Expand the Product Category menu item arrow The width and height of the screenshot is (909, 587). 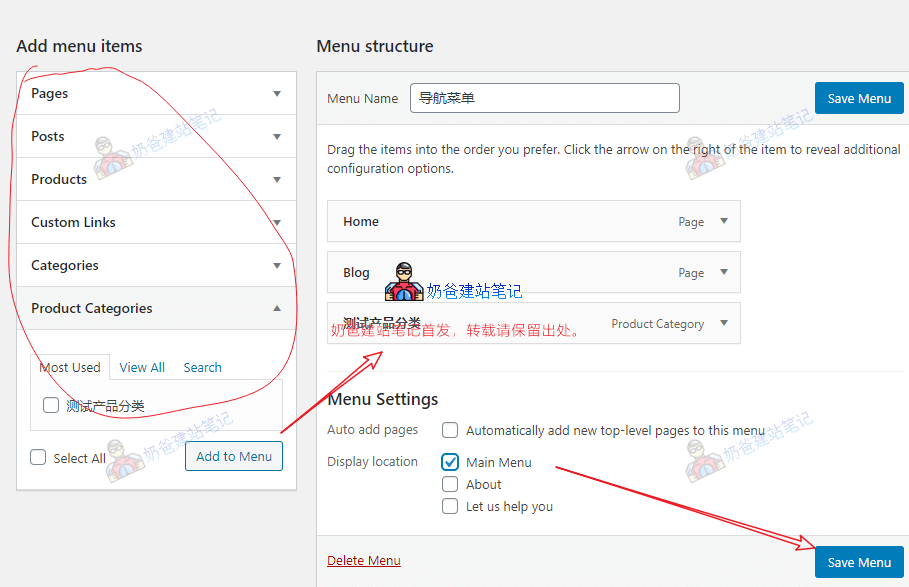724,323
